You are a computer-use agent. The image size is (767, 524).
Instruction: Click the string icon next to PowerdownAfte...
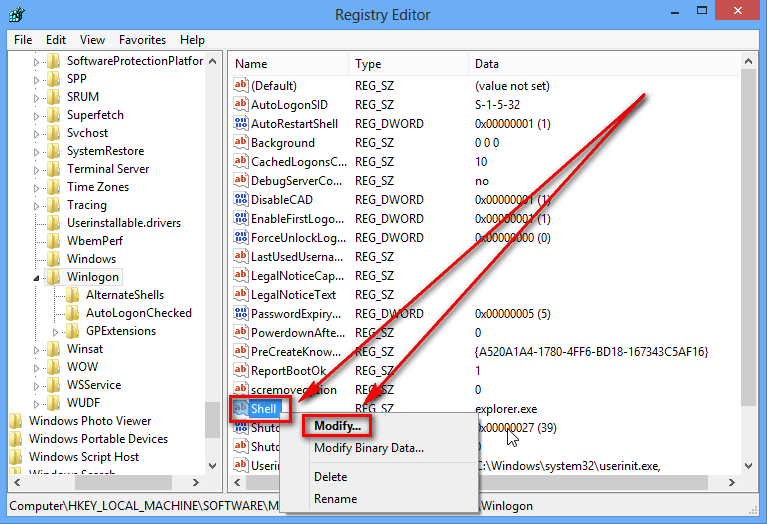(x=240, y=332)
